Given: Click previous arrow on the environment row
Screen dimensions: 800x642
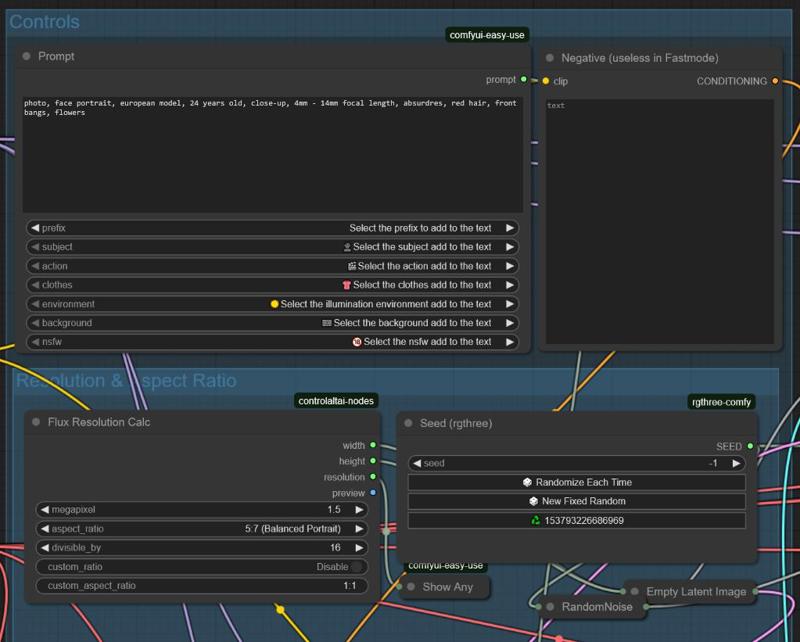Looking at the screenshot, I should pos(35,304).
